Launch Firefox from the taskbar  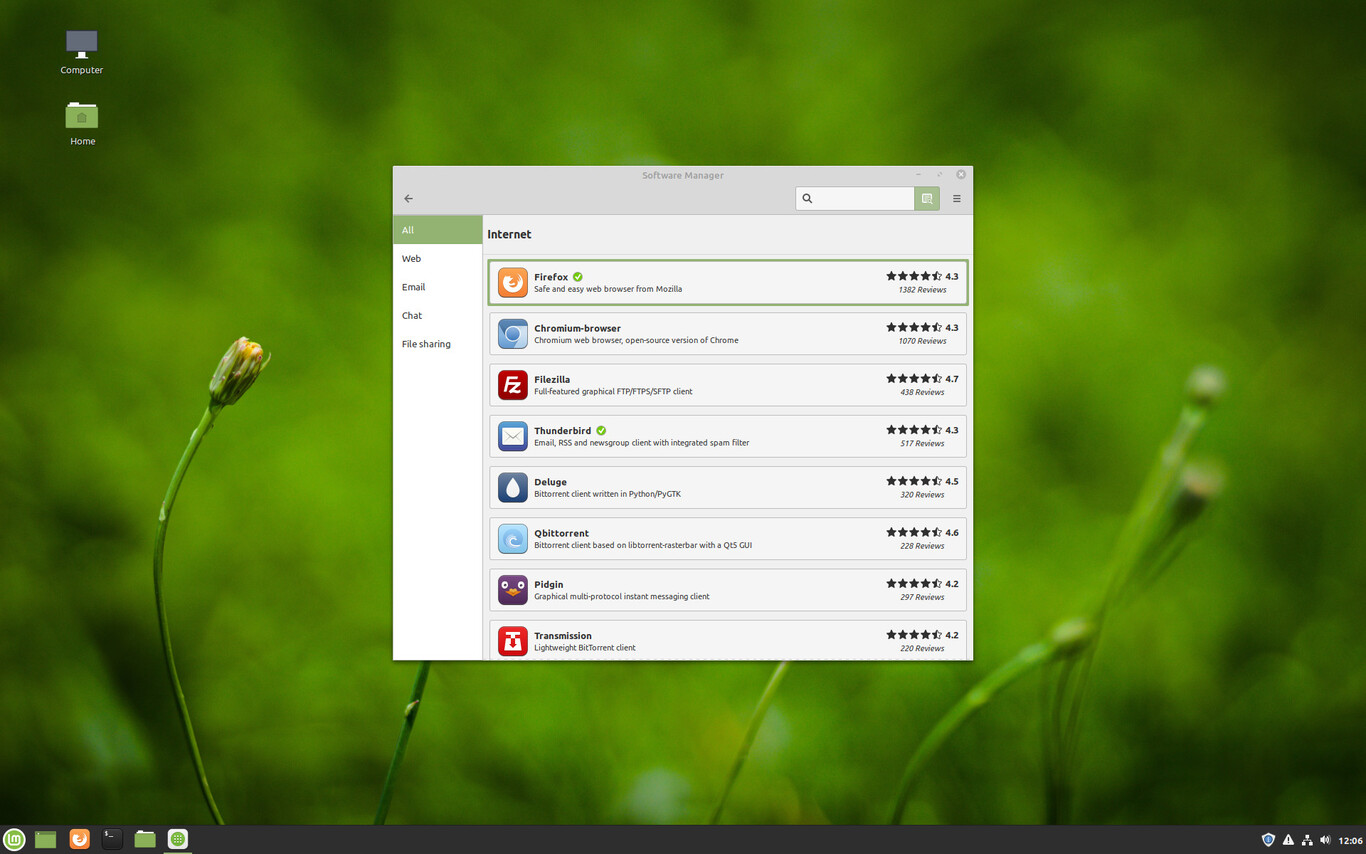click(78, 839)
